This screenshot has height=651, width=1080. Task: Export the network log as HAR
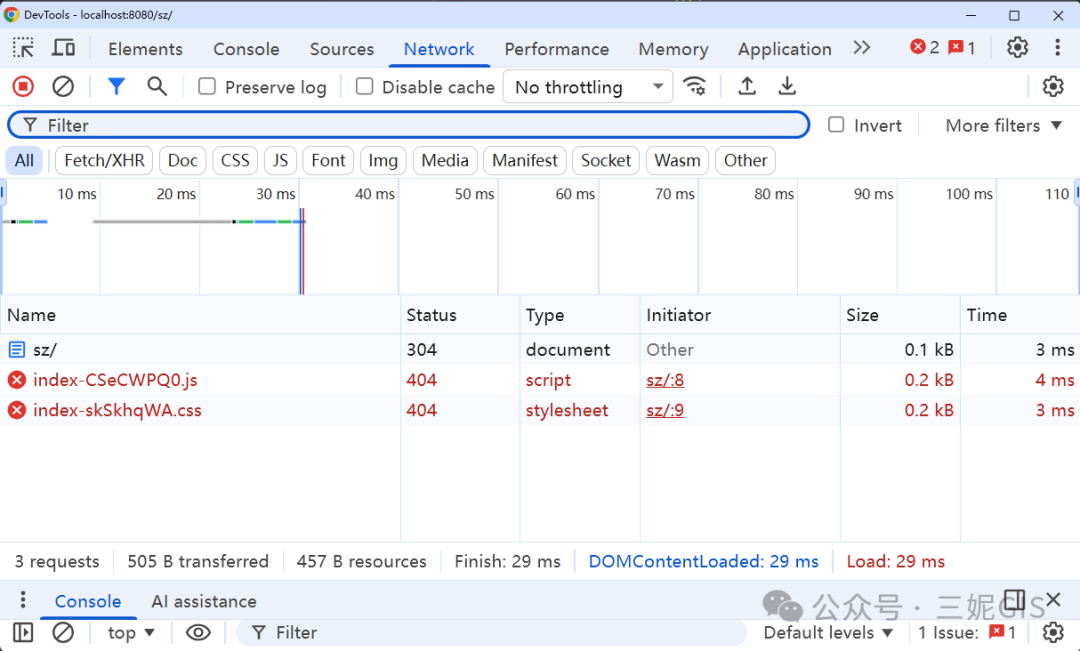click(787, 87)
